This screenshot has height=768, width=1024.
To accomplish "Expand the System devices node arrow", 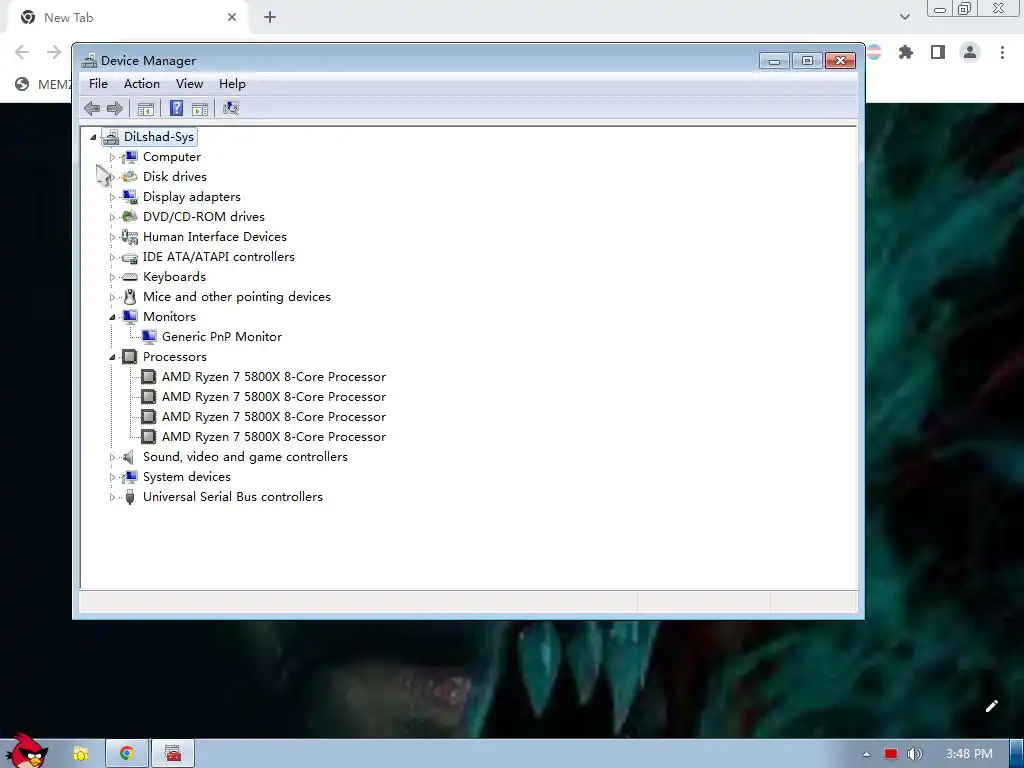I will [x=112, y=477].
